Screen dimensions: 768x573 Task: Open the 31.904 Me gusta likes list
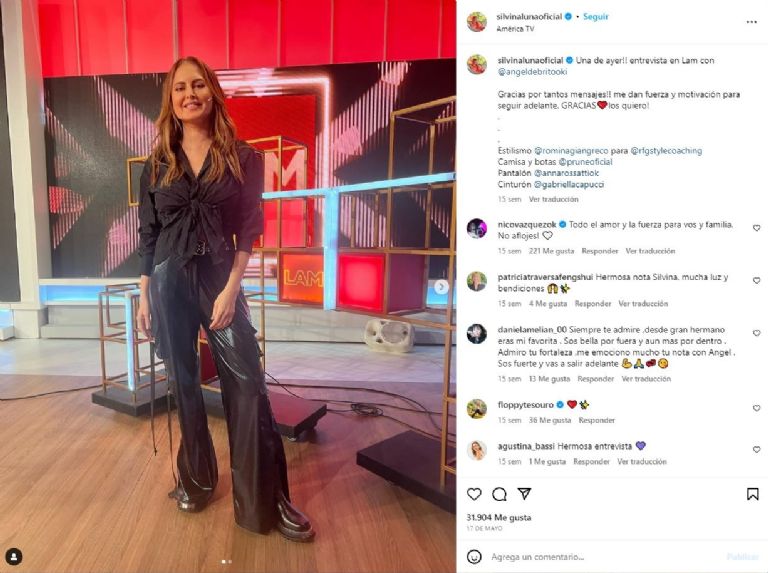(499, 517)
